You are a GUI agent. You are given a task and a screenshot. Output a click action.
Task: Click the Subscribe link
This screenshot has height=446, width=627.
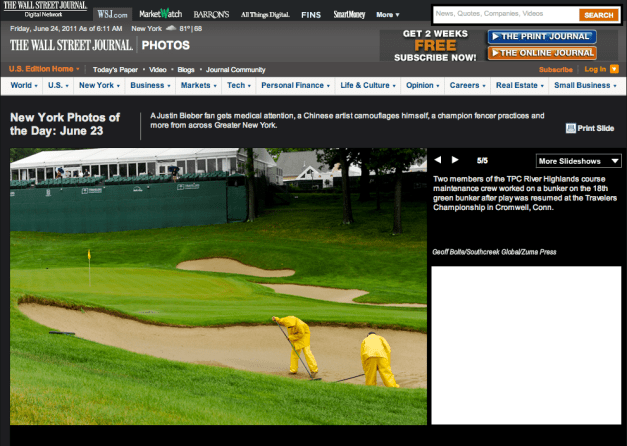click(x=555, y=69)
